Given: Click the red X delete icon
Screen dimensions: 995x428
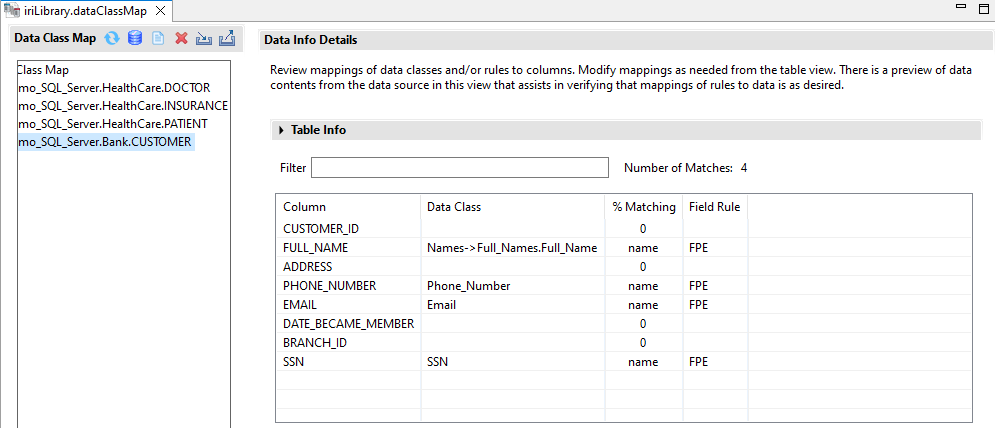Looking at the screenshot, I should pyautogui.click(x=181, y=39).
